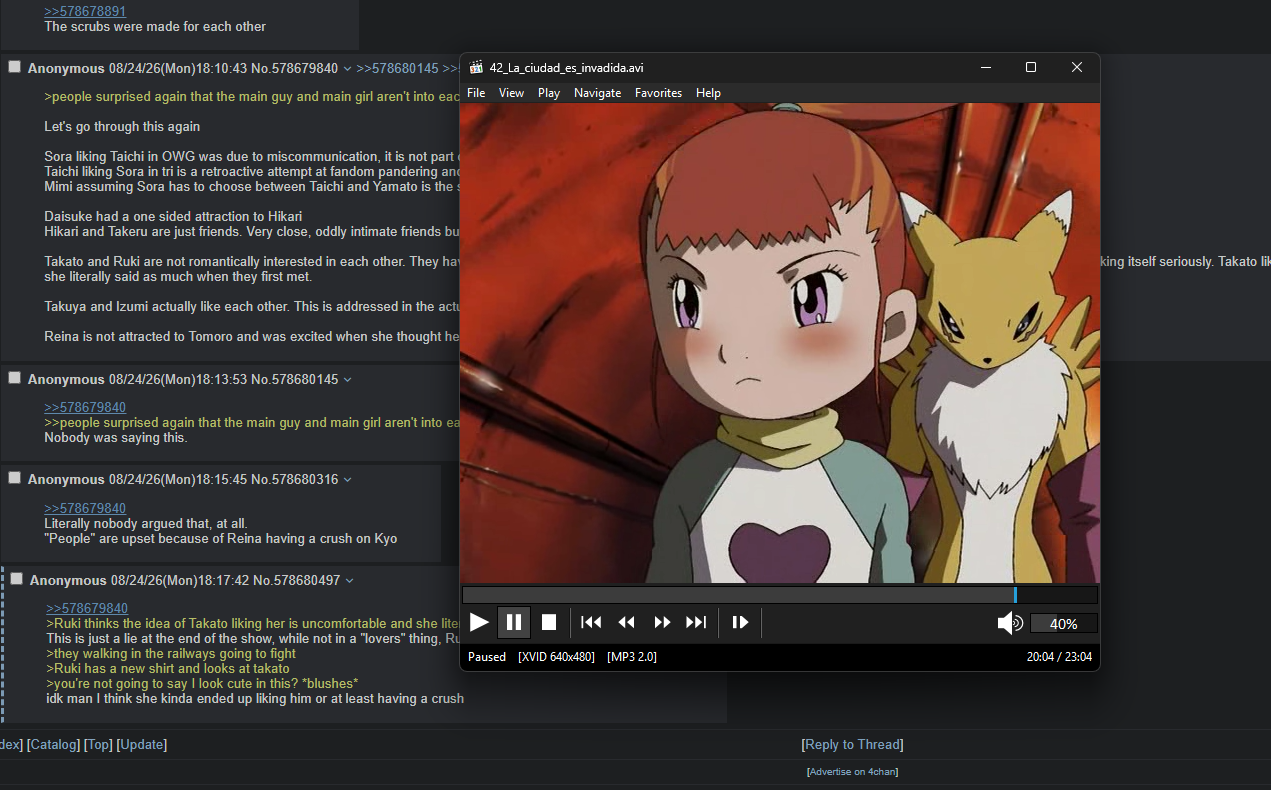Follow >>578679840 quote link in post 578680316

click(x=85, y=508)
